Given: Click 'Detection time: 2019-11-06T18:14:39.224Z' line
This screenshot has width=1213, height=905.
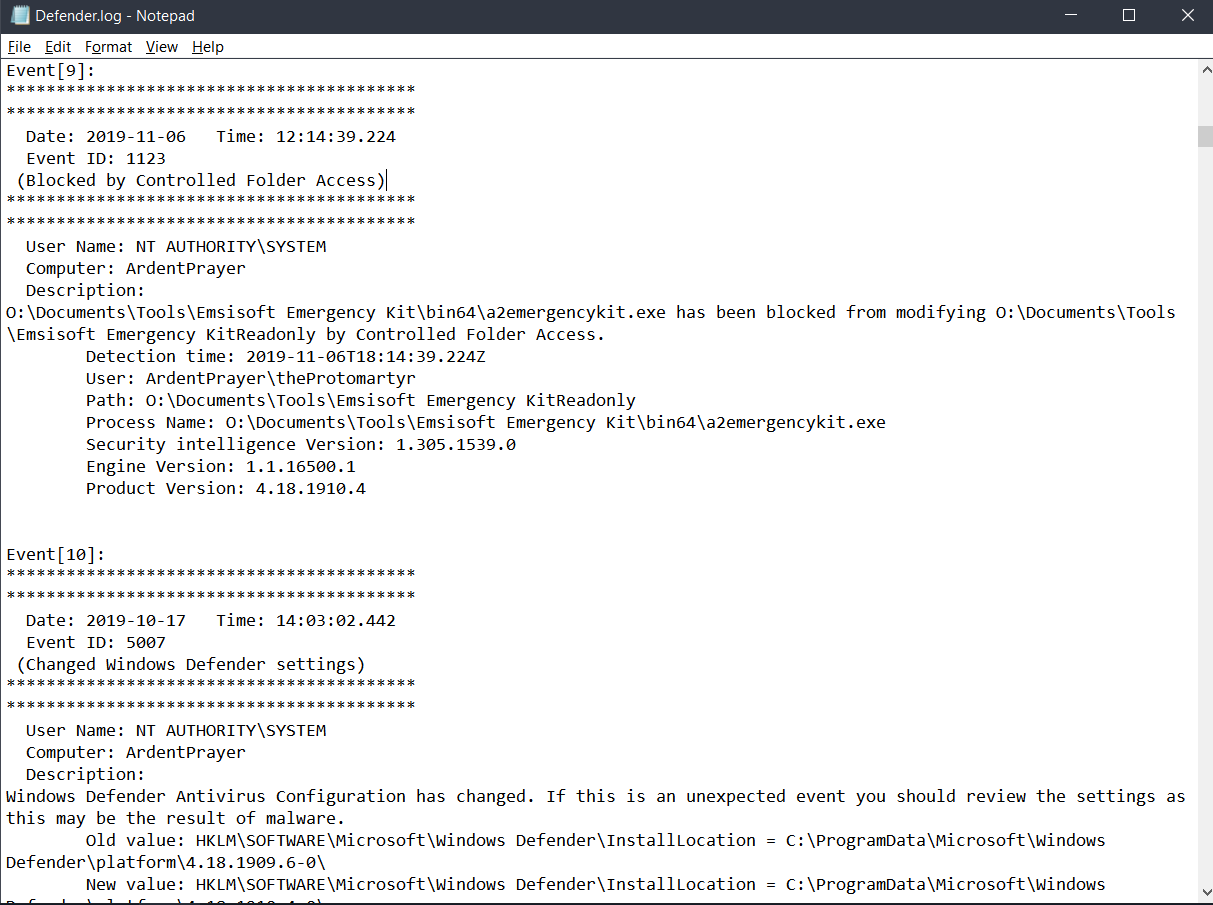Looking at the screenshot, I should pyautogui.click(x=286, y=356).
